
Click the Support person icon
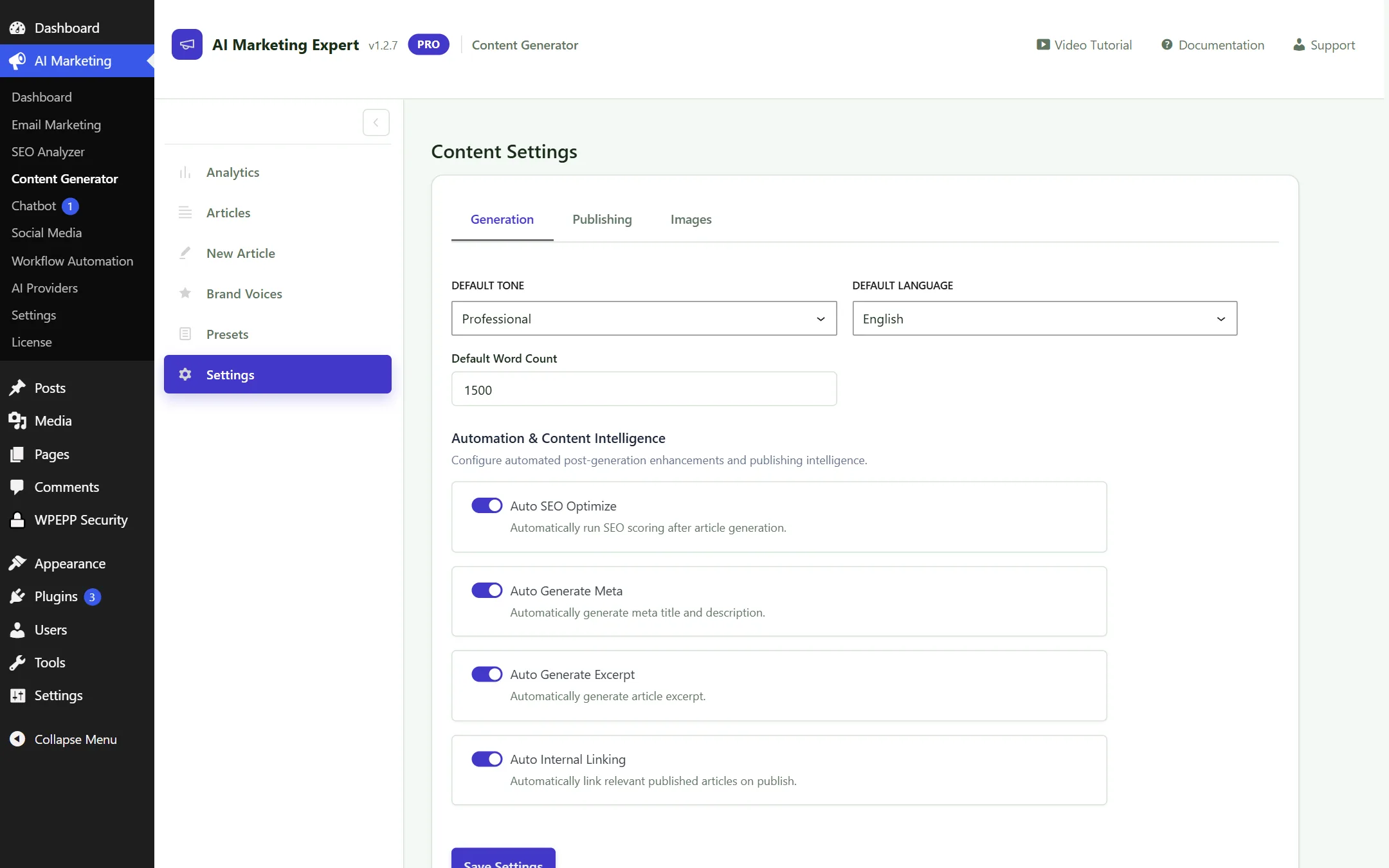pyautogui.click(x=1299, y=44)
